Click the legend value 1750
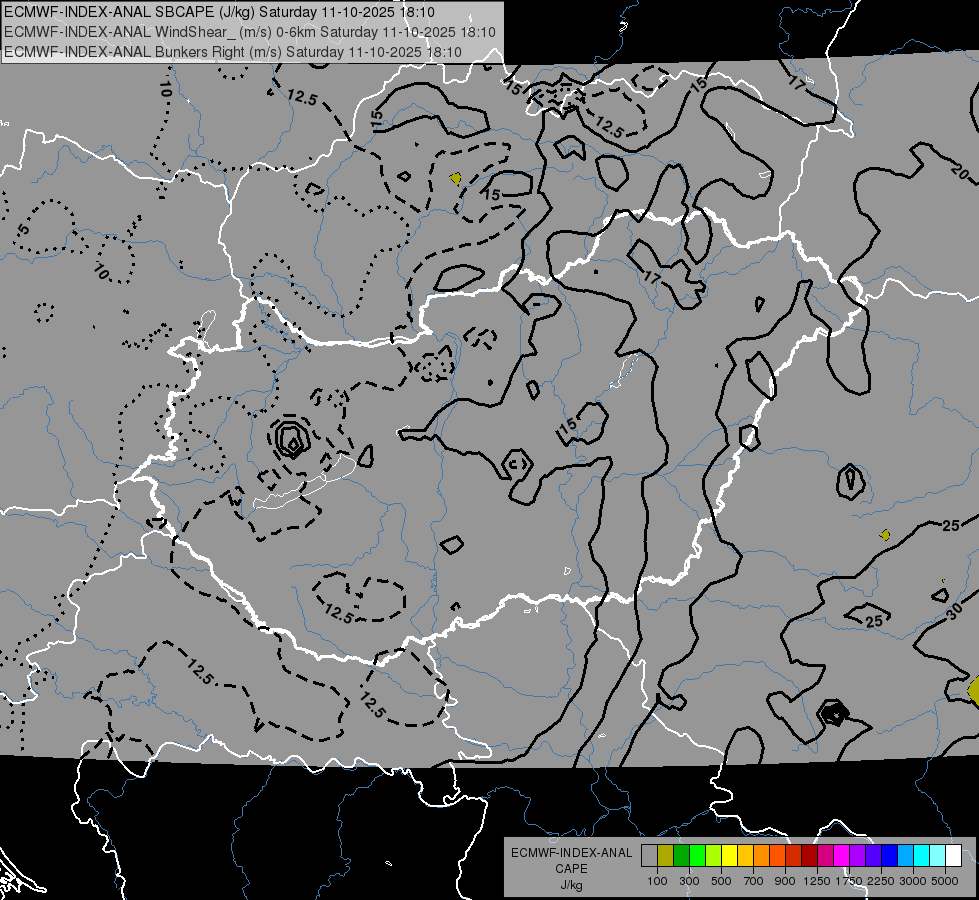 coord(849,881)
